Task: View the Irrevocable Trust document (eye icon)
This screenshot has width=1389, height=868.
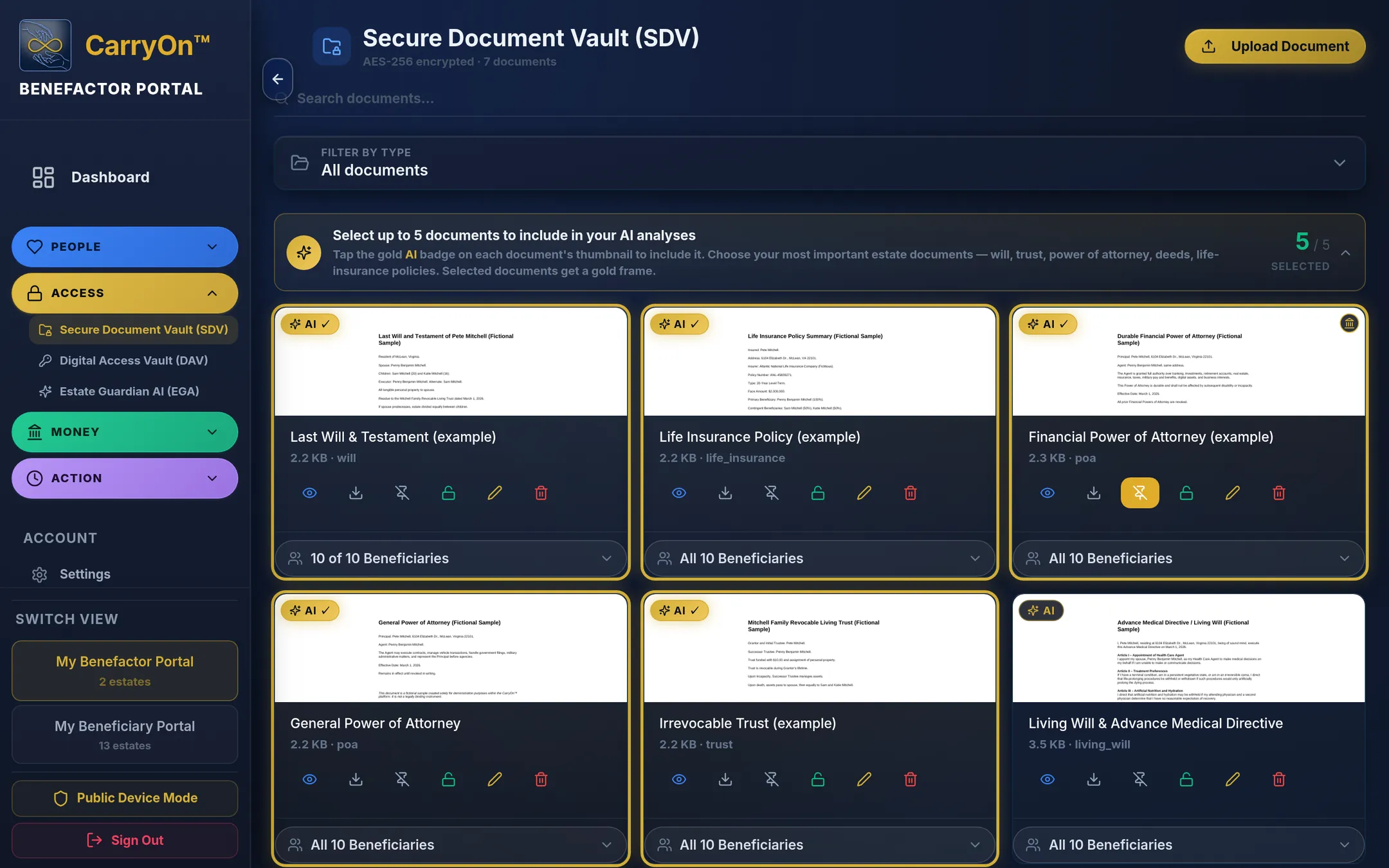Action: click(x=678, y=779)
